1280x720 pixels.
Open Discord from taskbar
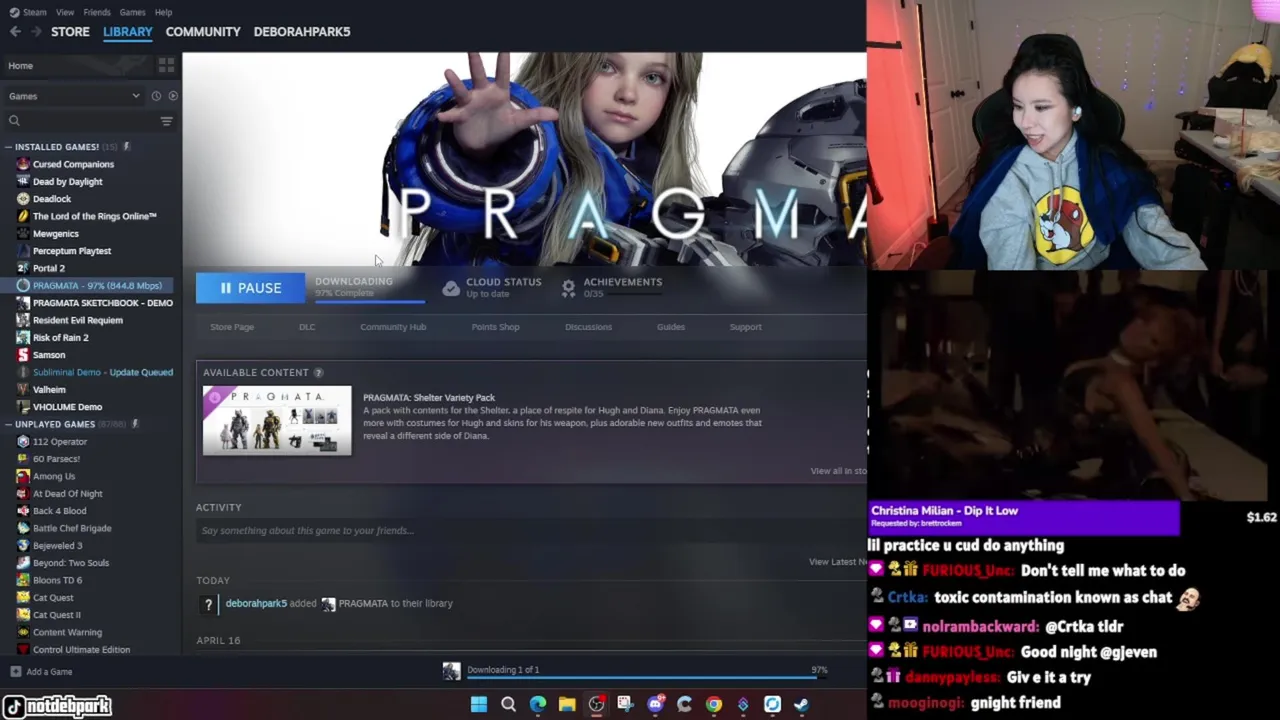coord(656,705)
